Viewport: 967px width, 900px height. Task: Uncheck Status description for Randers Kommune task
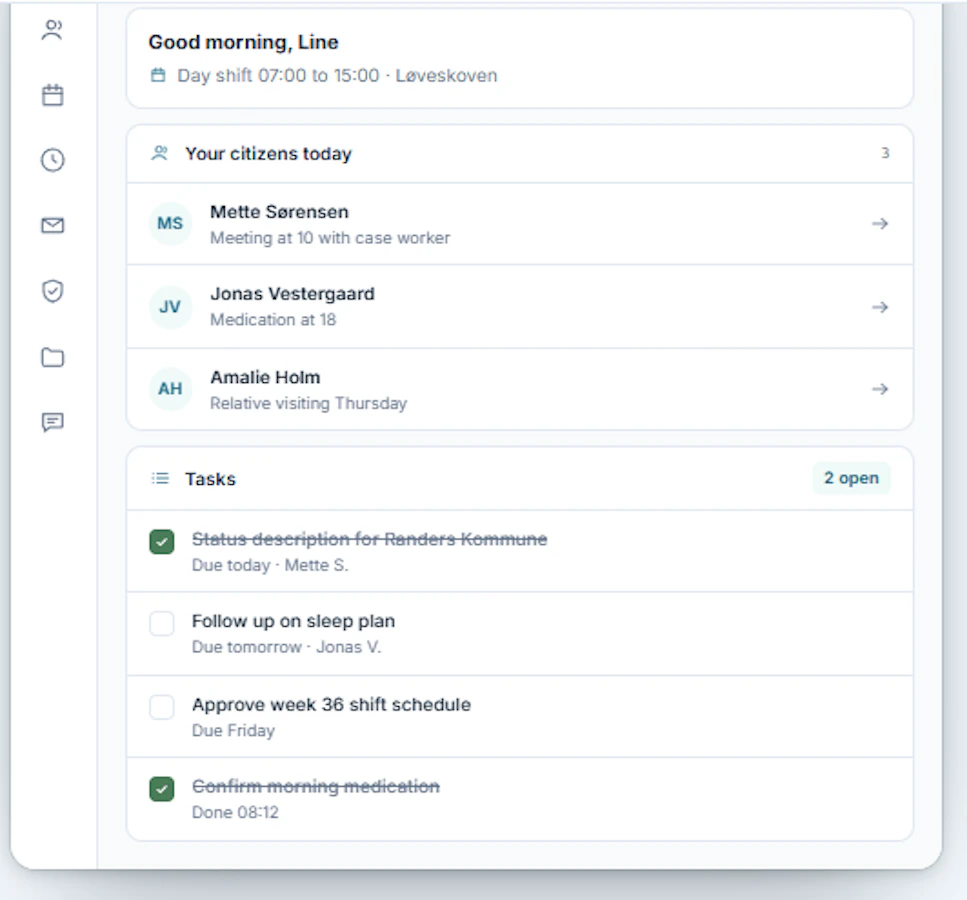[162, 542]
